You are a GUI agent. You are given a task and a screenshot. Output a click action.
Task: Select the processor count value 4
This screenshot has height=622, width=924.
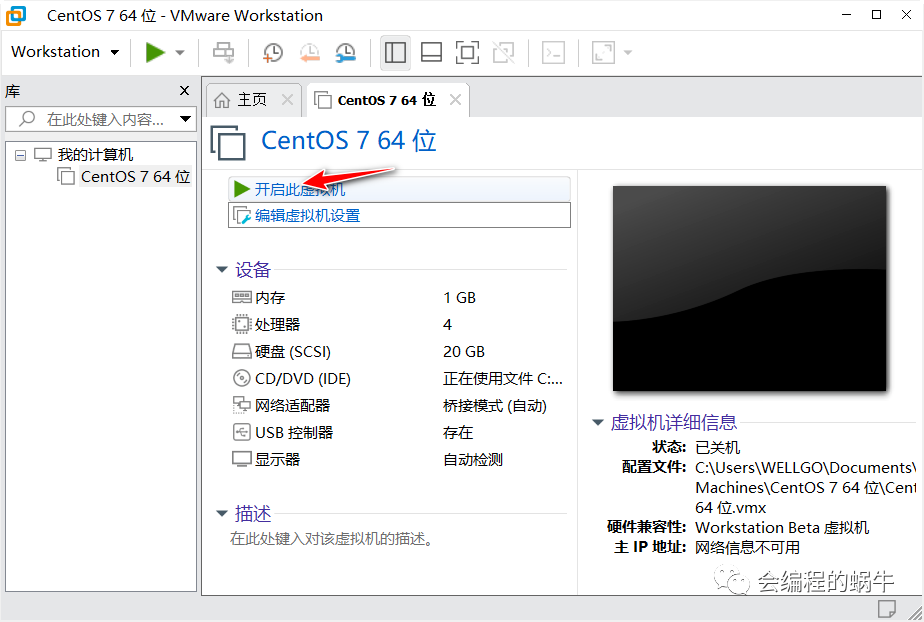click(x=447, y=325)
